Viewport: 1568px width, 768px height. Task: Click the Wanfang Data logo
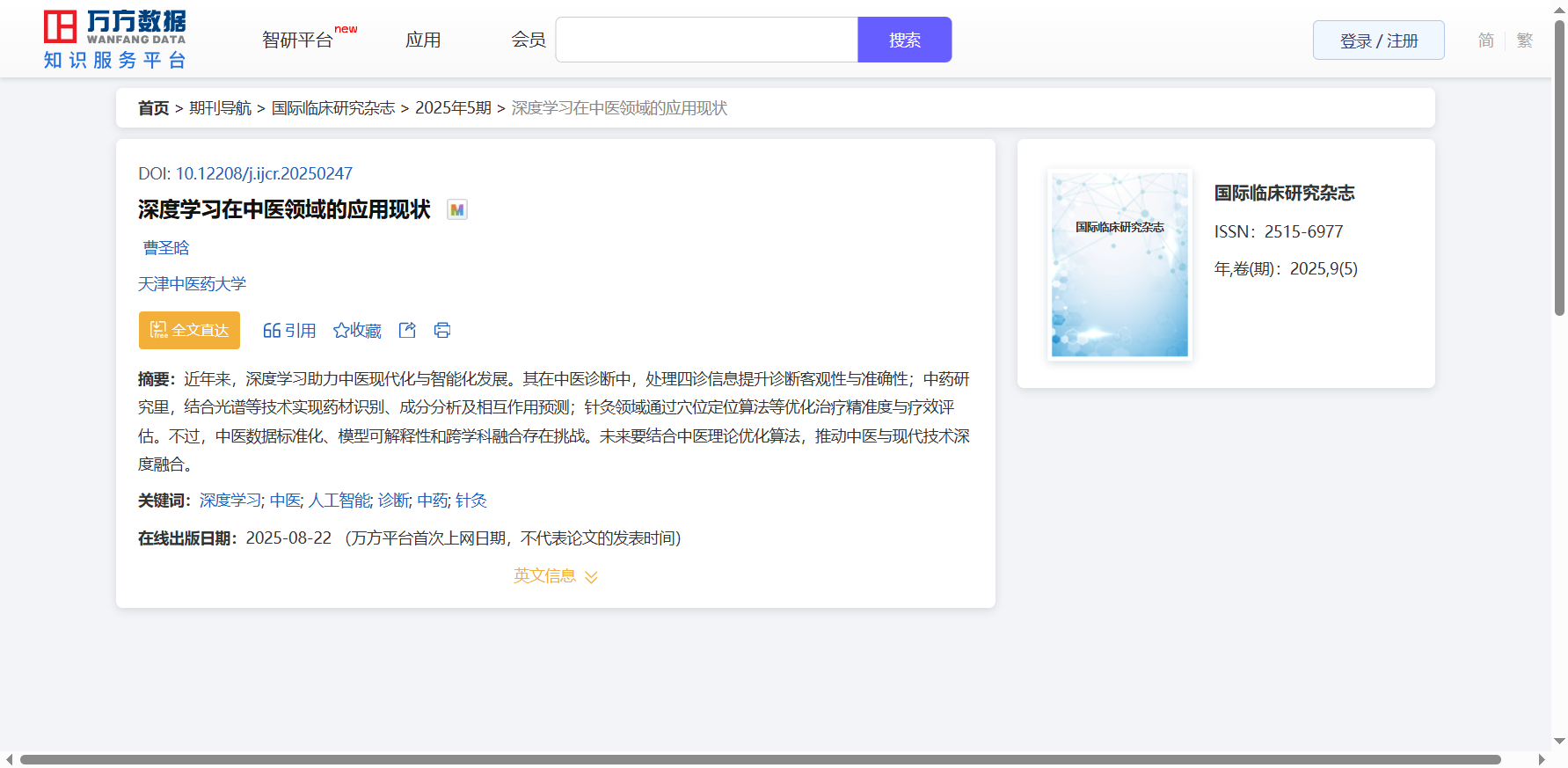[x=115, y=40]
